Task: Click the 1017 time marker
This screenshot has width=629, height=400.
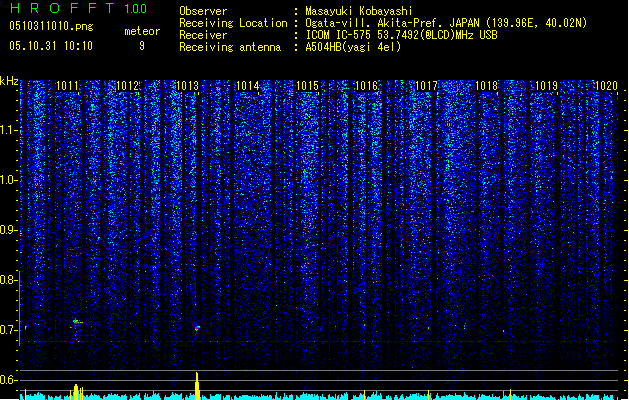Action: (x=426, y=86)
